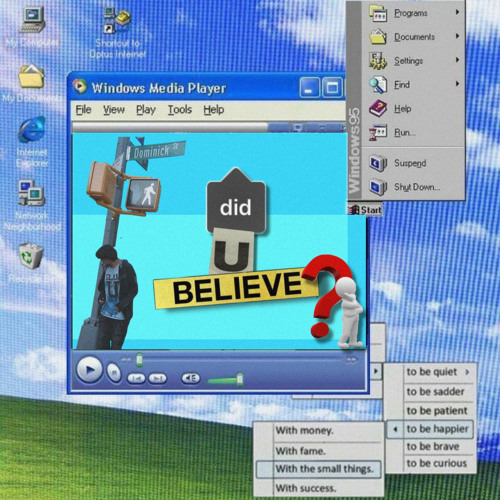Open the Play menu
Screen dimensions: 500x500
point(146,110)
